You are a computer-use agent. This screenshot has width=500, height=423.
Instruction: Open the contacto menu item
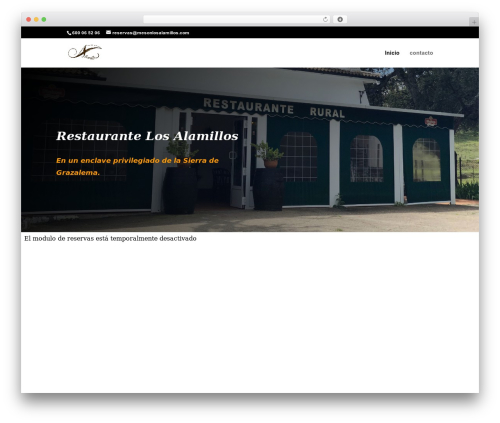[x=421, y=53]
